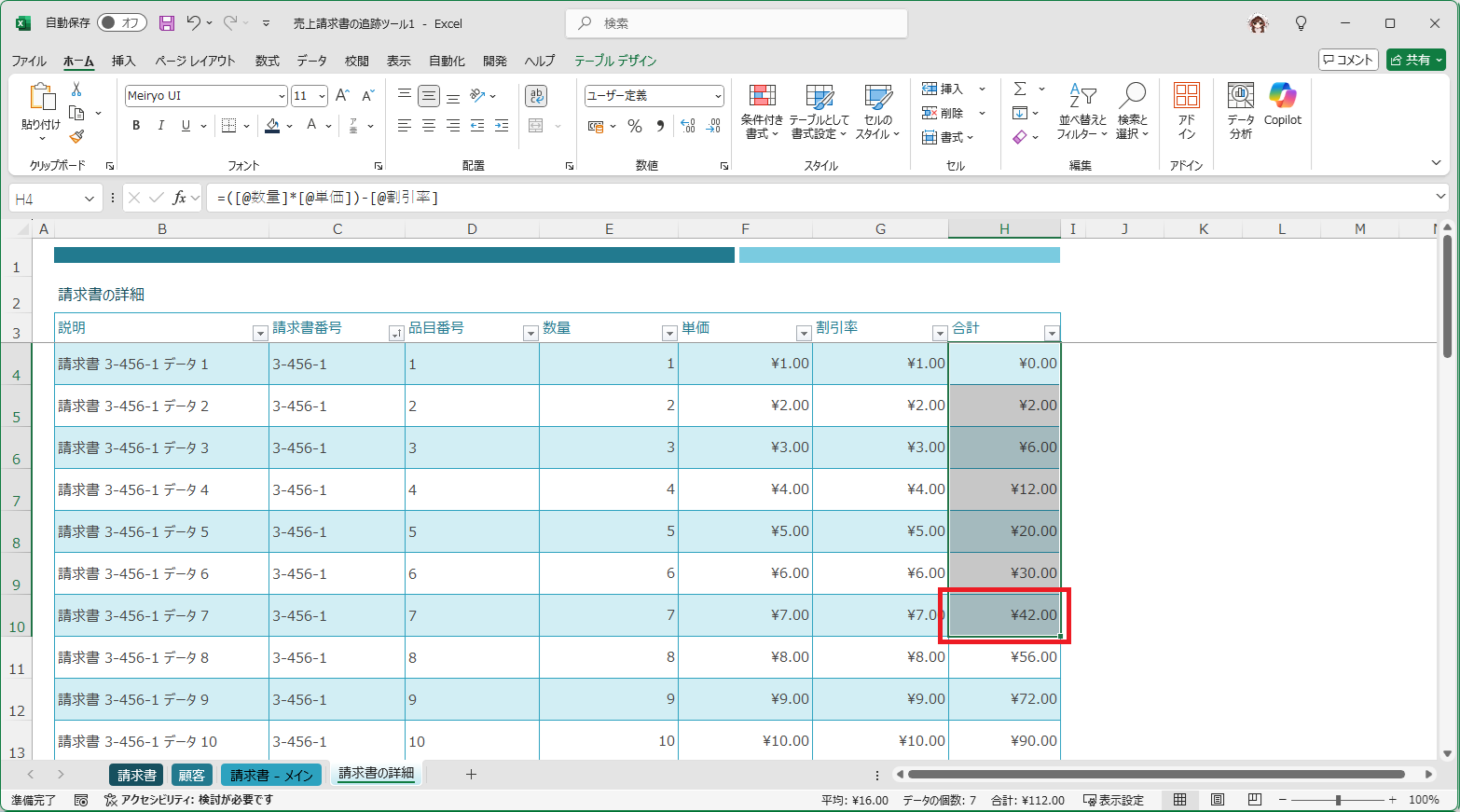Open the font size dropdown
Image resolution: width=1460 pixels, height=812 pixels.
coord(322,96)
